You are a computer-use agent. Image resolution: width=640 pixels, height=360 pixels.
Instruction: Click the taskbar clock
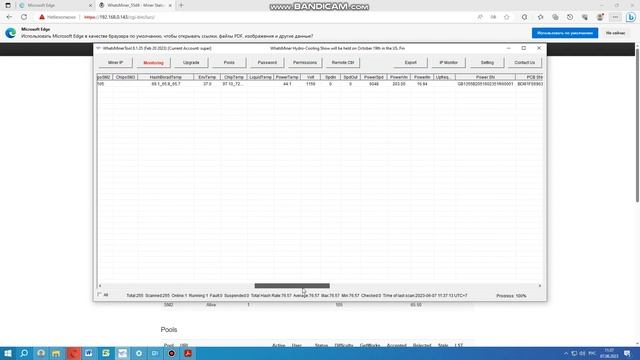609,353
